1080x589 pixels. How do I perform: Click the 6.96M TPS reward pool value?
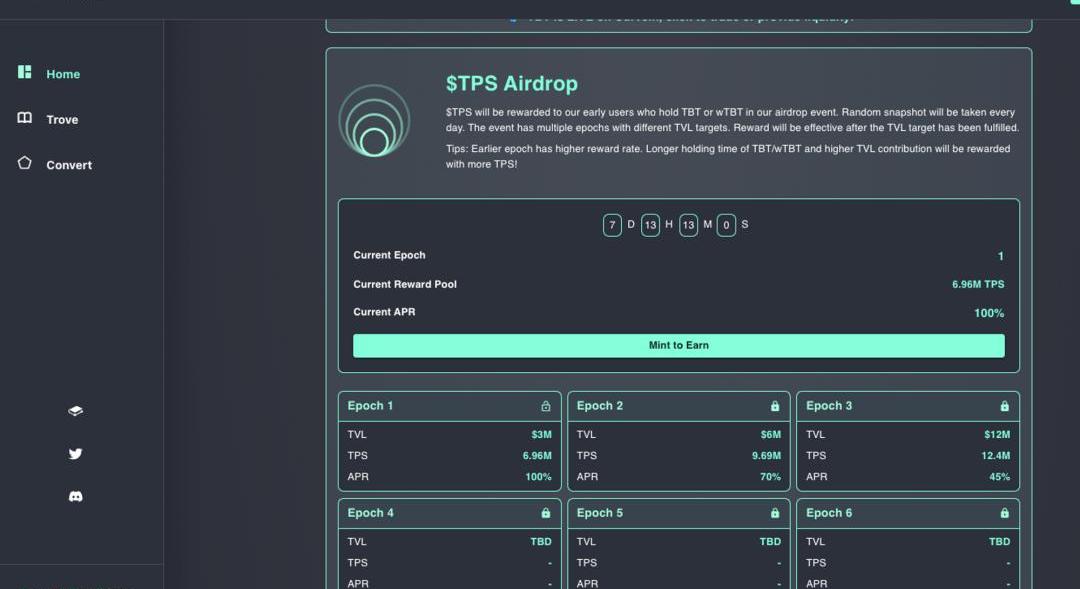click(x=977, y=285)
